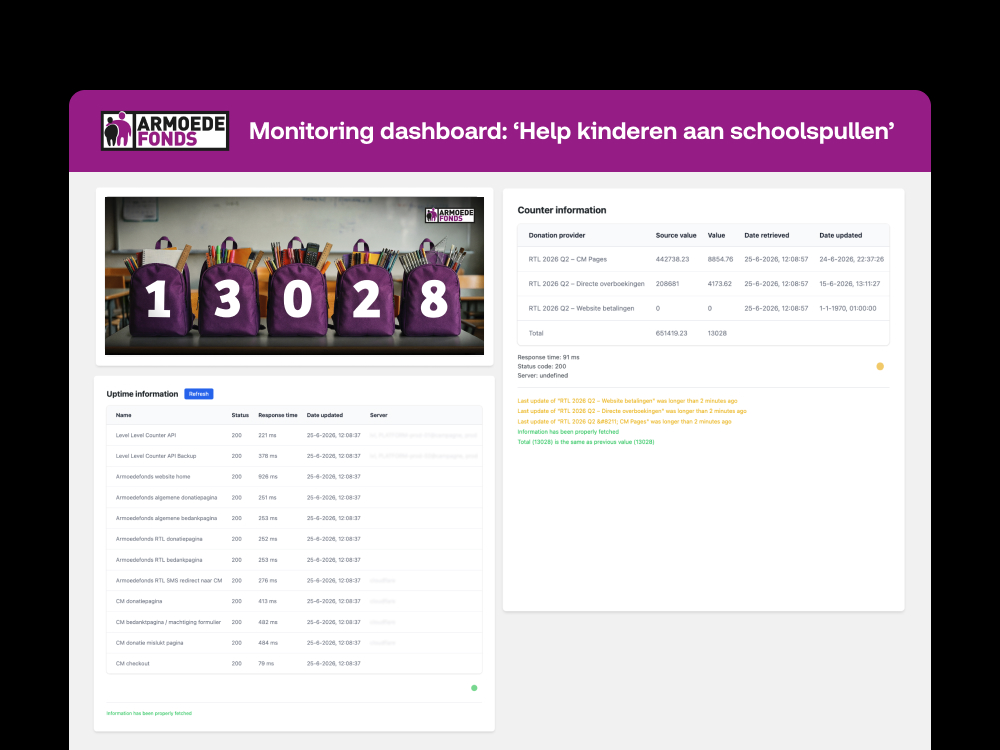This screenshot has width=1000, height=750.
Task: Click the warning about 'Directe overboekingen' last update
Action: tap(632, 411)
